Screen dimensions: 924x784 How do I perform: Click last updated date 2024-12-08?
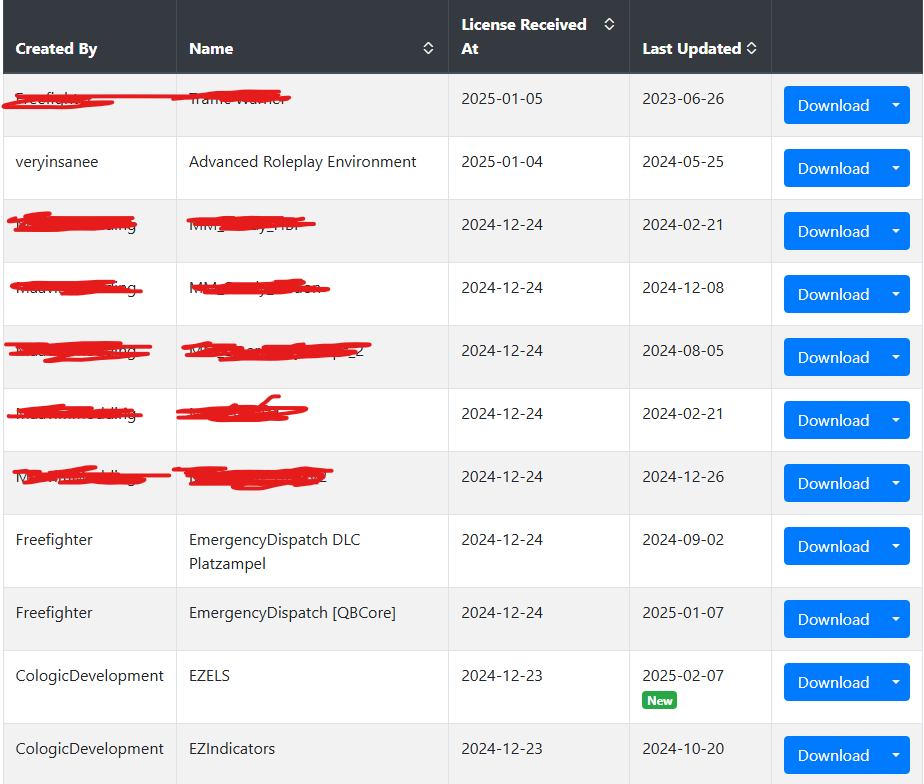tap(682, 288)
